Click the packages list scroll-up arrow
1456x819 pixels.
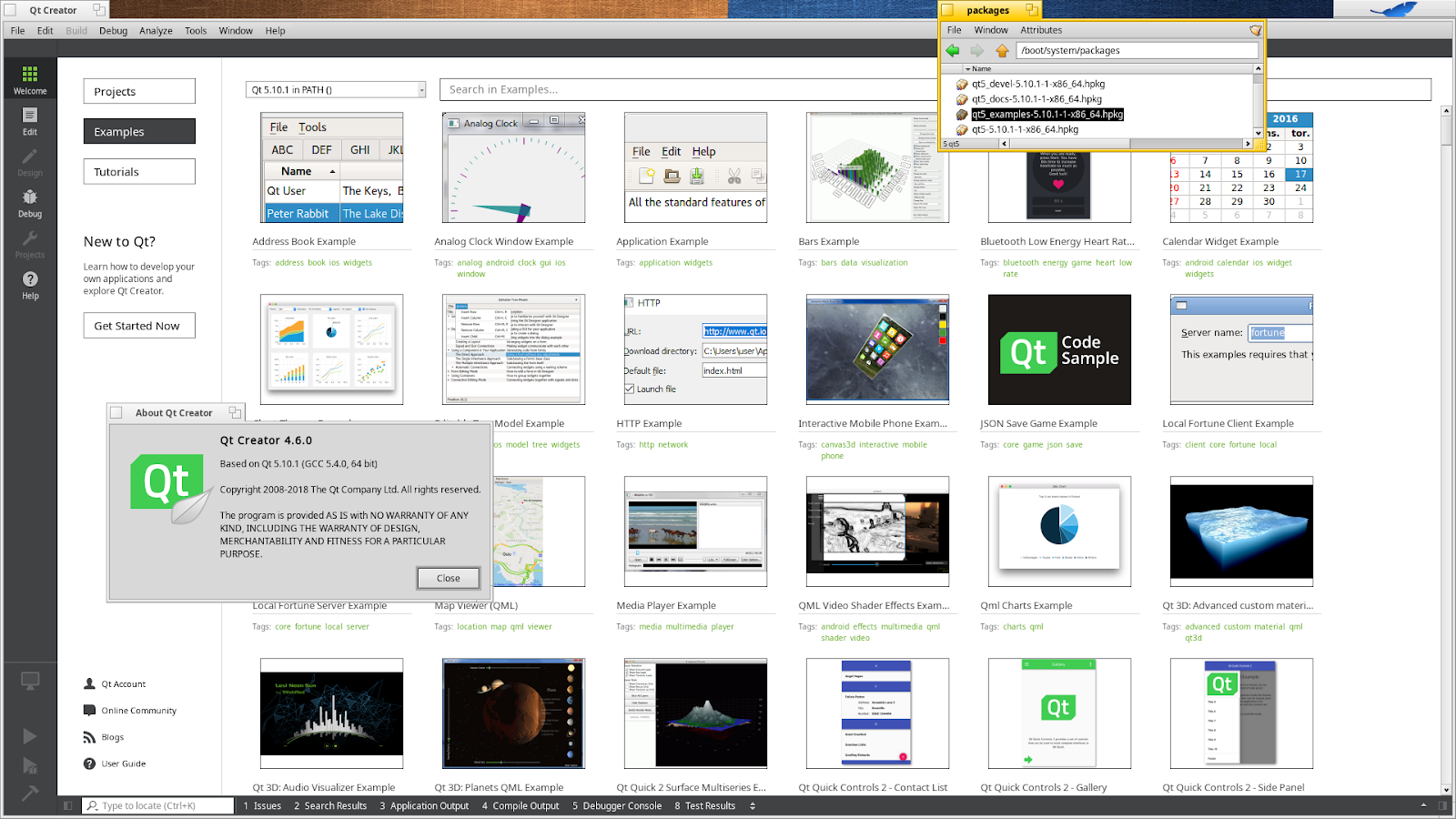pos(1259,68)
